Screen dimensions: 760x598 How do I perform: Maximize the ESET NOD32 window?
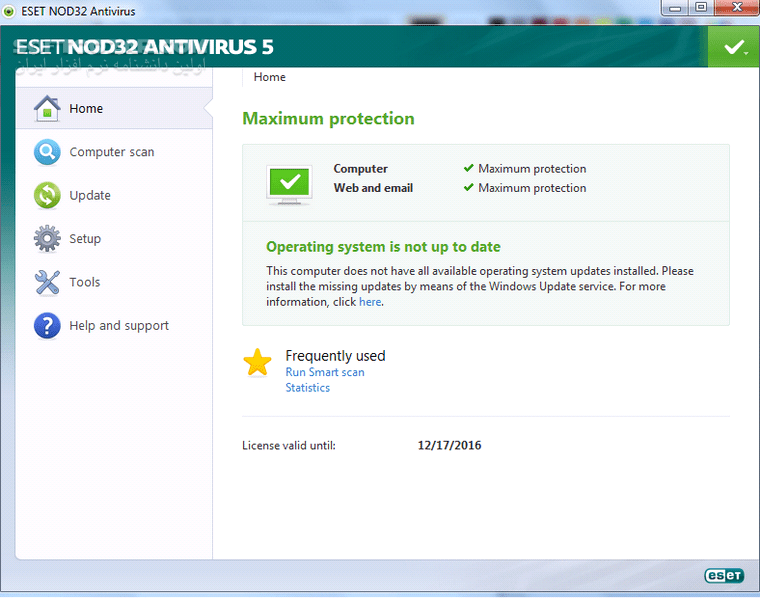click(701, 8)
